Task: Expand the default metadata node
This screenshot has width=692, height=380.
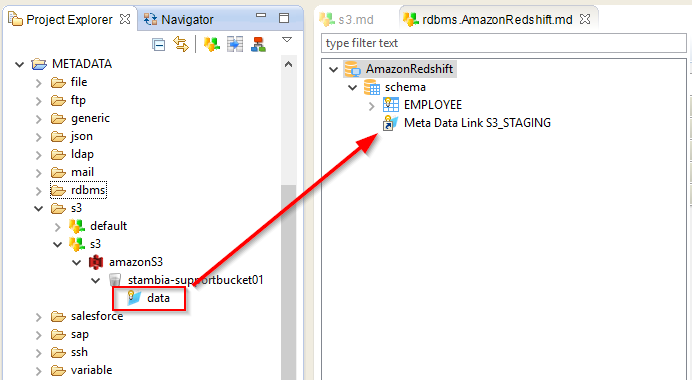Action: (58, 227)
